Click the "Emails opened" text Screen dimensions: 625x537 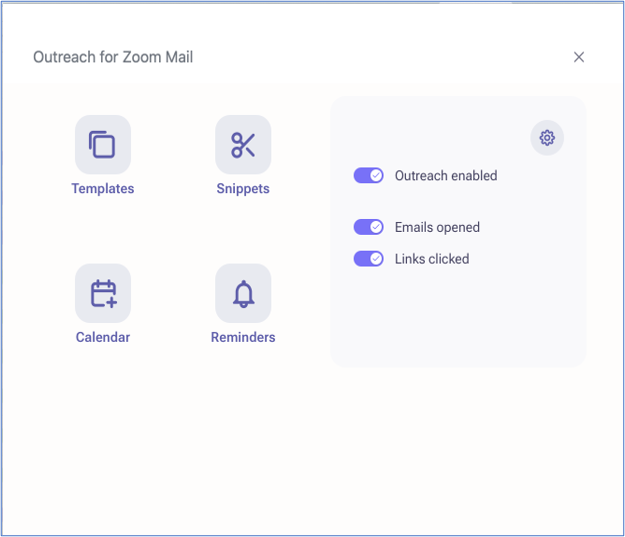pos(437,227)
